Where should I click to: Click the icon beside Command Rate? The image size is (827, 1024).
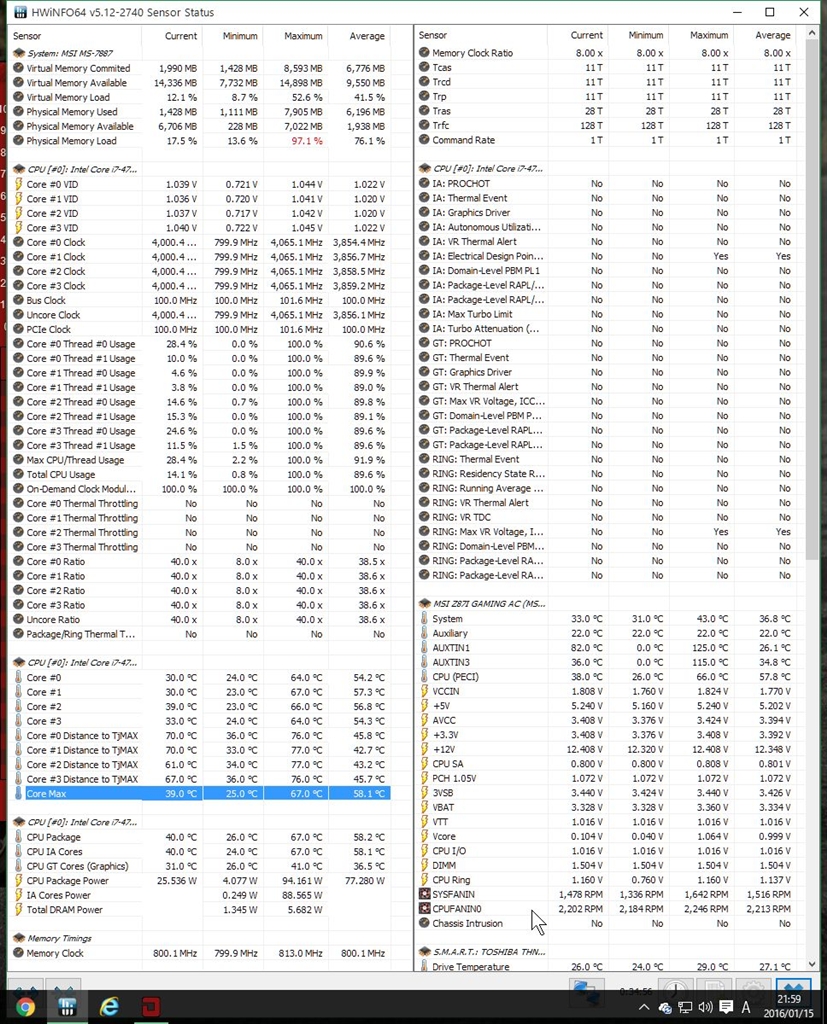click(x=425, y=140)
